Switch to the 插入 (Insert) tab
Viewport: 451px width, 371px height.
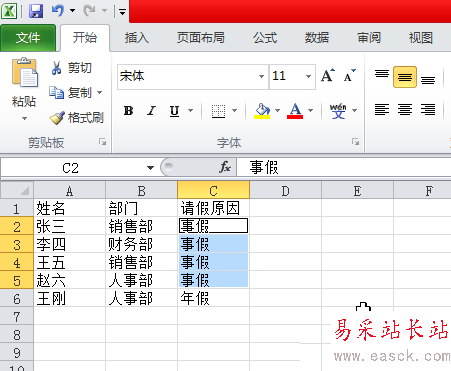(136, 38)
